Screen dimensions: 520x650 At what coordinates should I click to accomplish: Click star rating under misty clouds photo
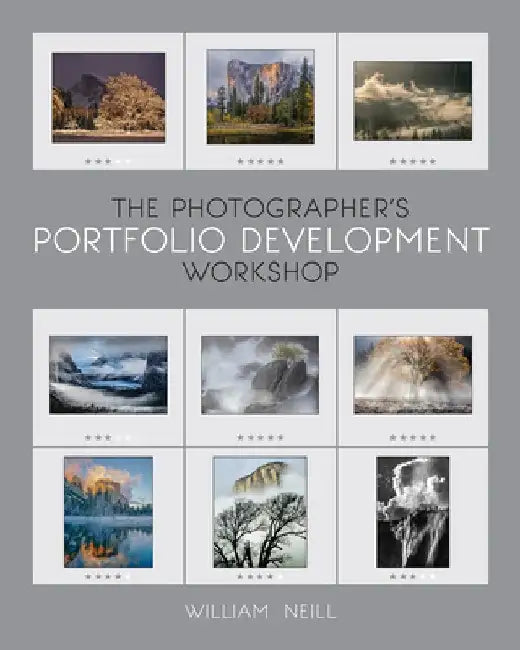[x=413, y=161]
